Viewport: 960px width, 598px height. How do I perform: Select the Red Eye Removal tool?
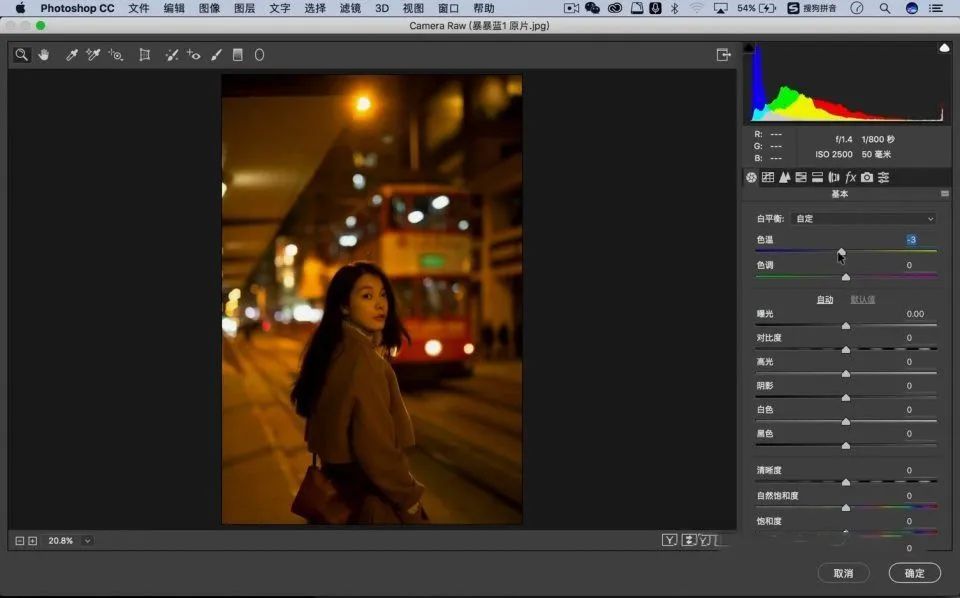pyautogui.click(x=194, y=55)
